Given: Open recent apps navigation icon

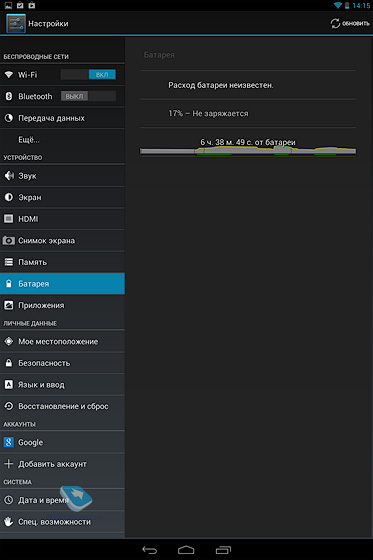Looking at the screenshot, I should pos(223,550).
